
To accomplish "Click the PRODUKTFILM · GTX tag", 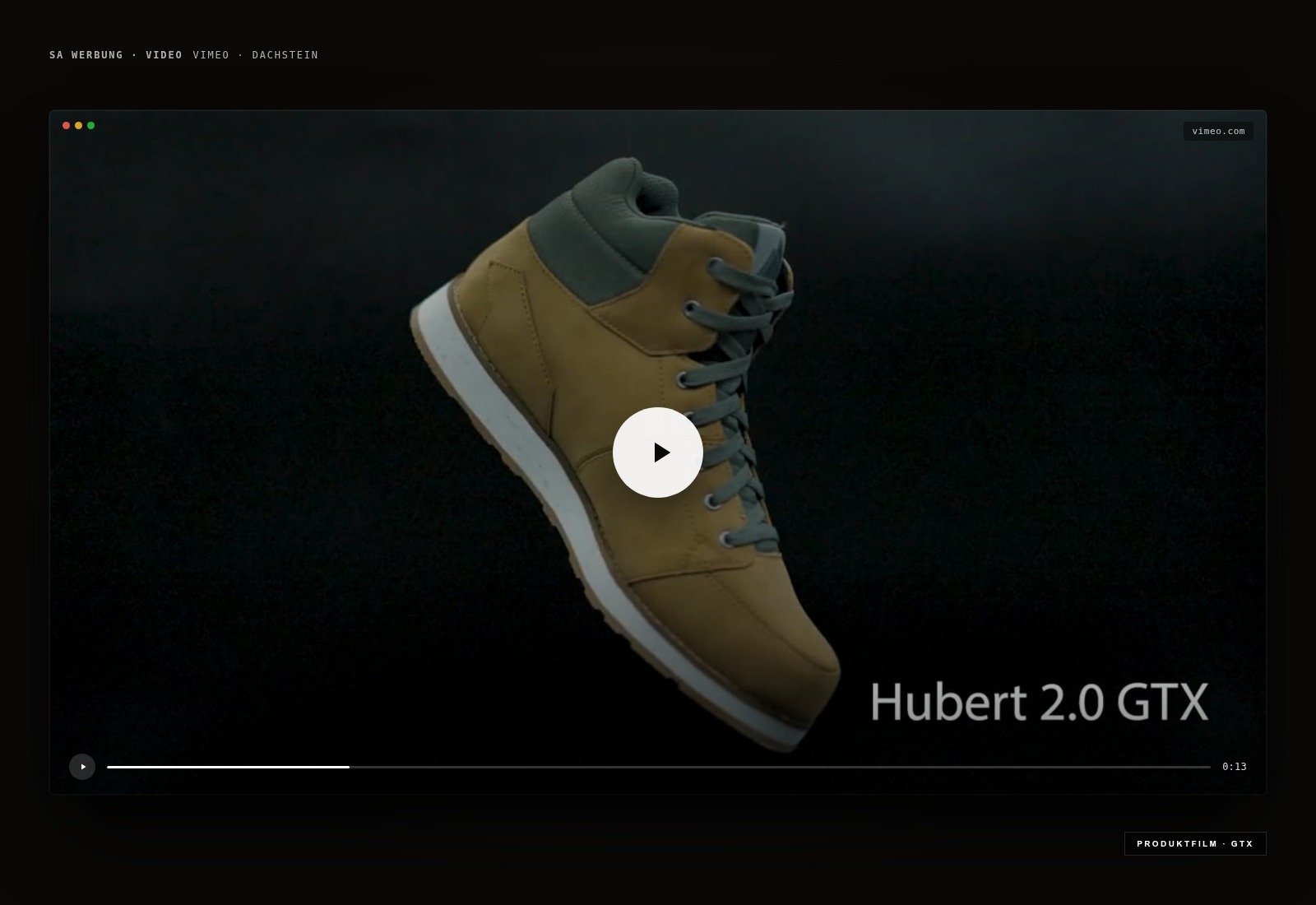I will tap(1195, 843).
